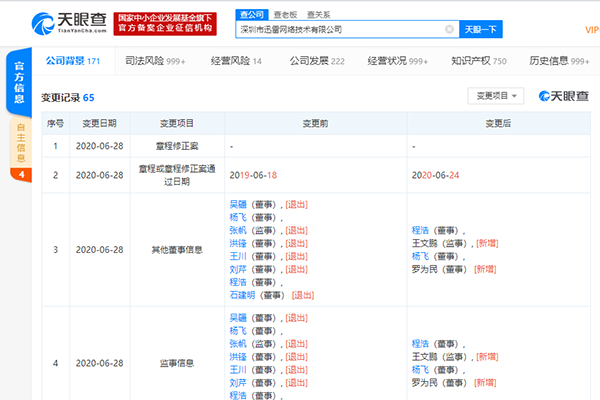Open the 知识产权 750 tab
The width and height of the screenshot is (600, 400).
coord(479,61)
